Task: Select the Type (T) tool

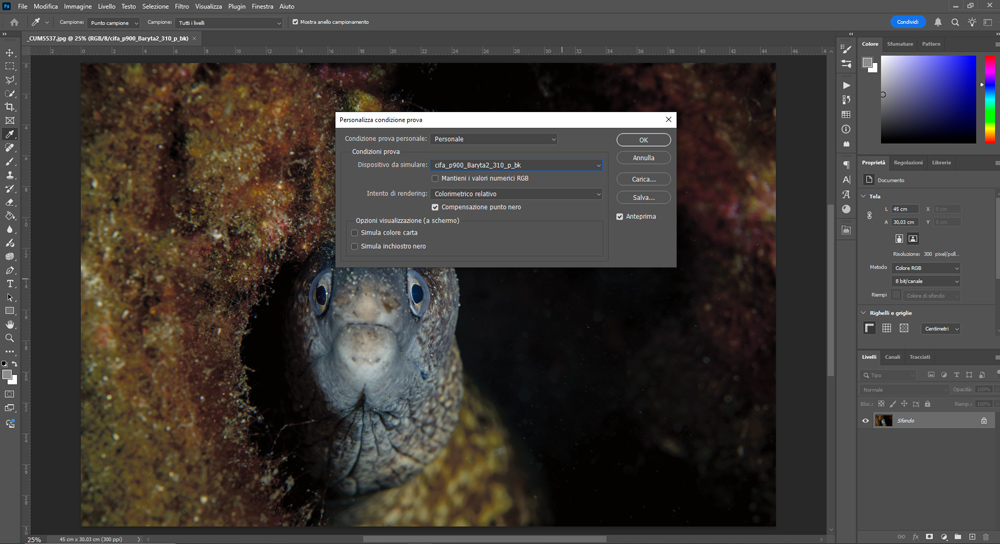Action: point(10,284)
